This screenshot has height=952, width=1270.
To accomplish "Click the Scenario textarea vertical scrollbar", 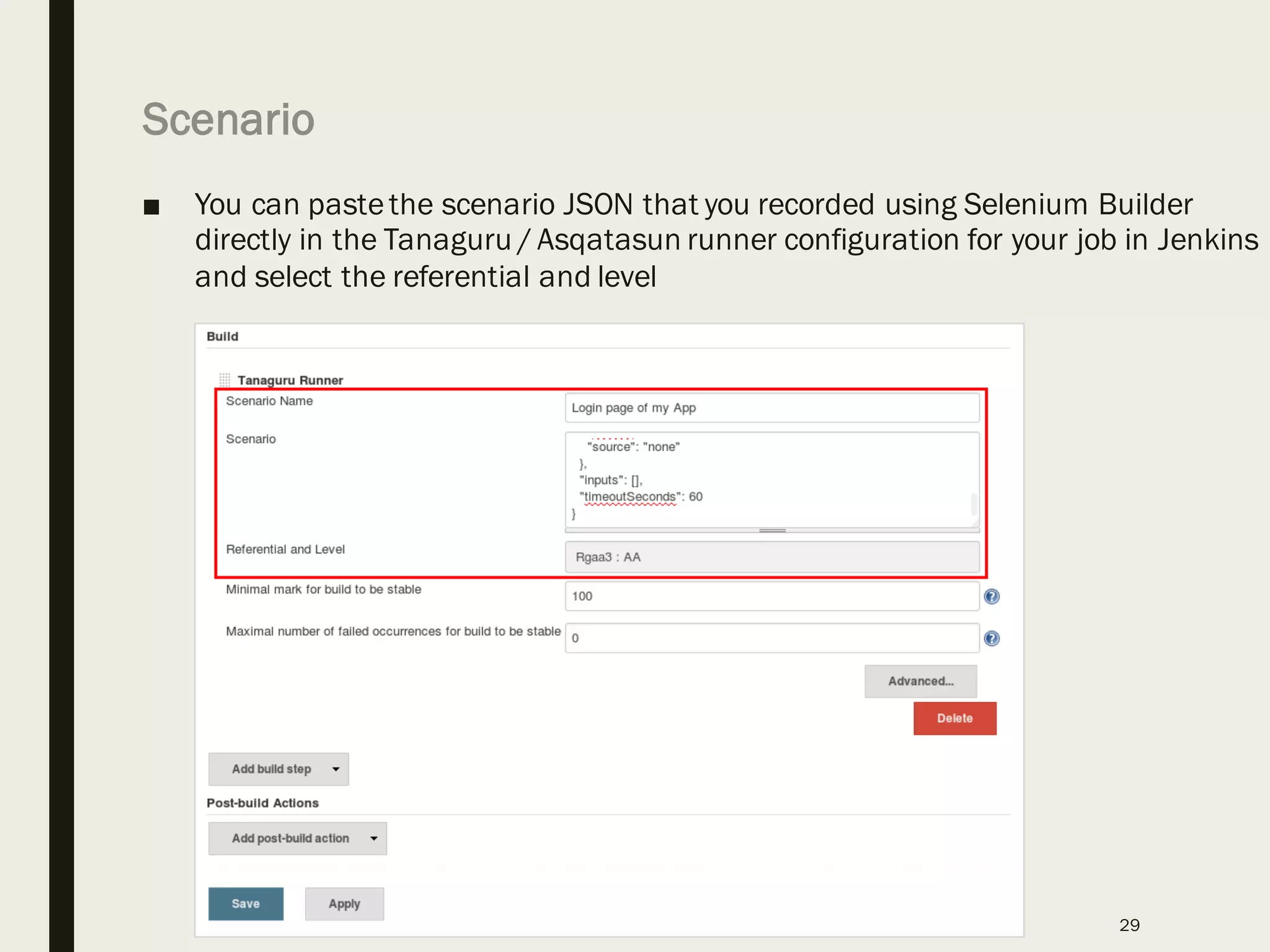I will coord(974,503).
